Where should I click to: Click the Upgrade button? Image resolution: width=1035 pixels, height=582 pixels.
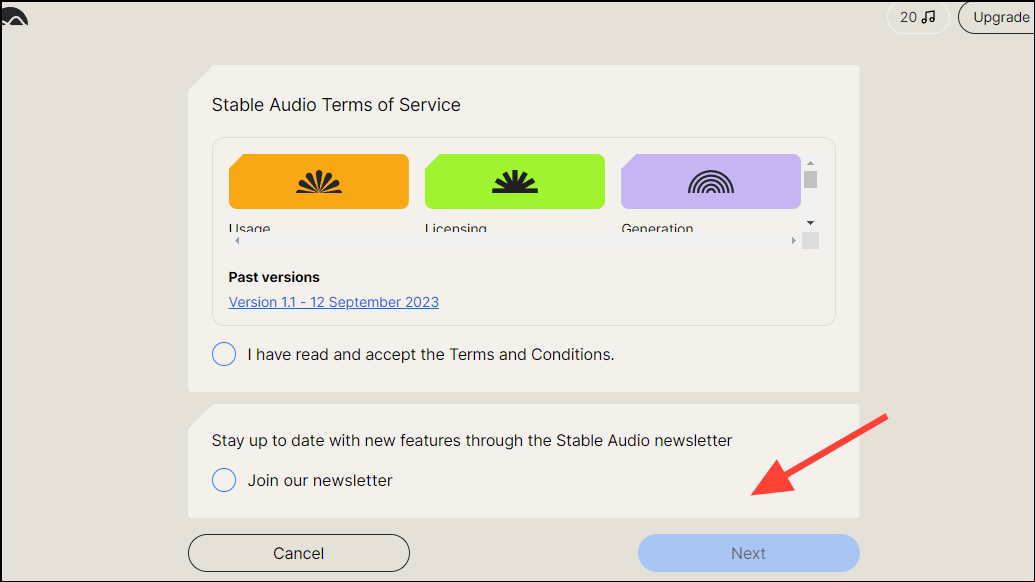[999, 17]
